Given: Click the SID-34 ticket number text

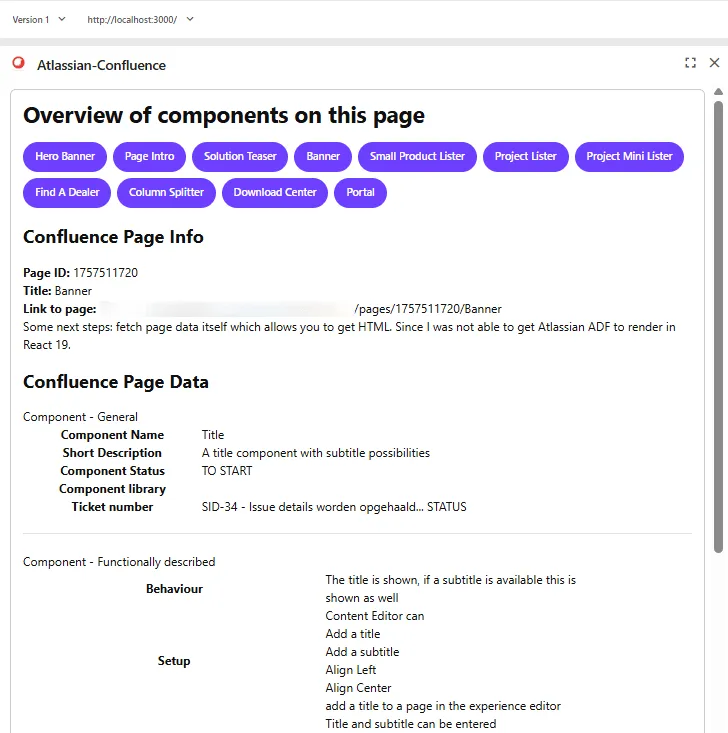Looking at the screenshot, I should [x=333, y=507].
